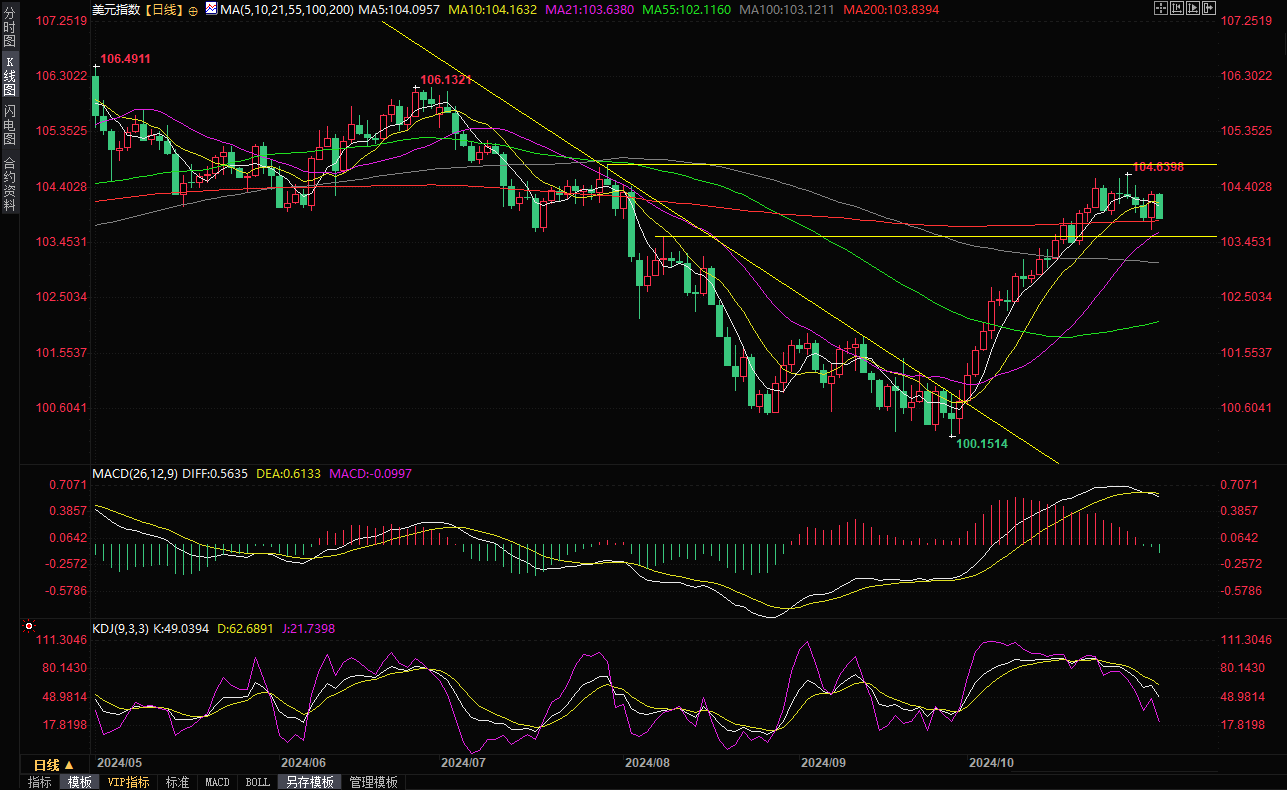Open 闪电图 from the left sidebar
This screenshot has height=790, width=1287.
9,124
